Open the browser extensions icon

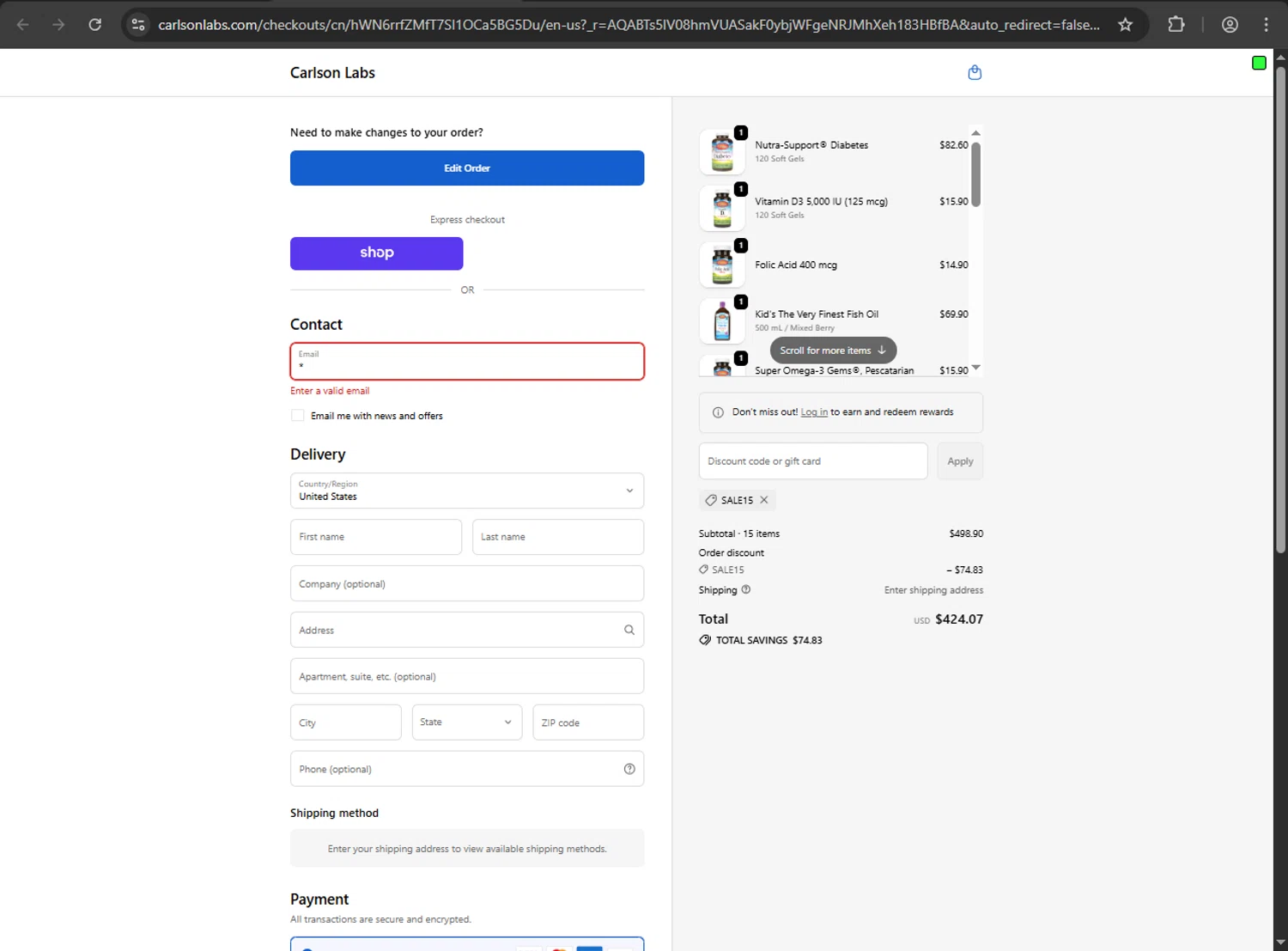point(1176,25)
